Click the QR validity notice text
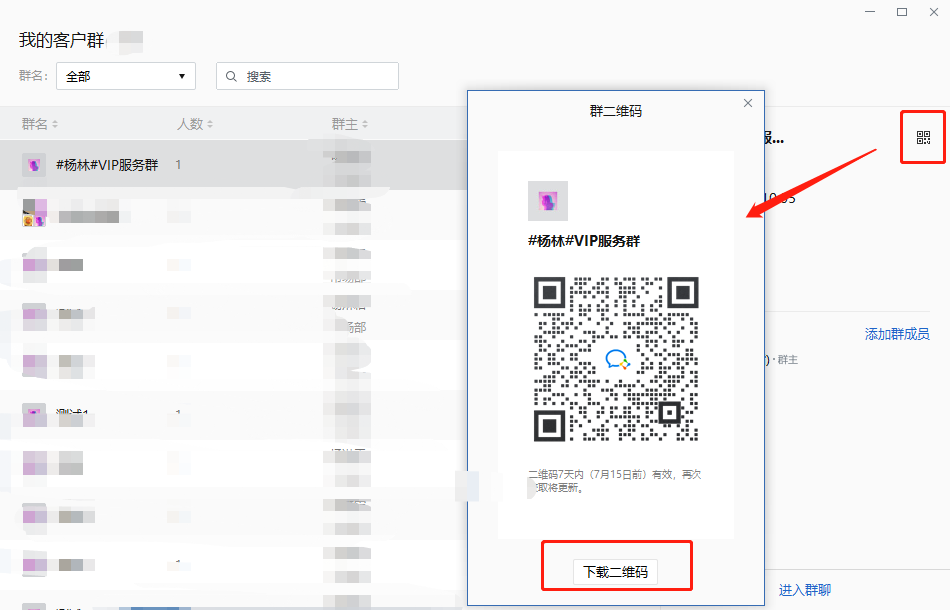Viewport: 950px width, 610px height. (x=615, y=480)
